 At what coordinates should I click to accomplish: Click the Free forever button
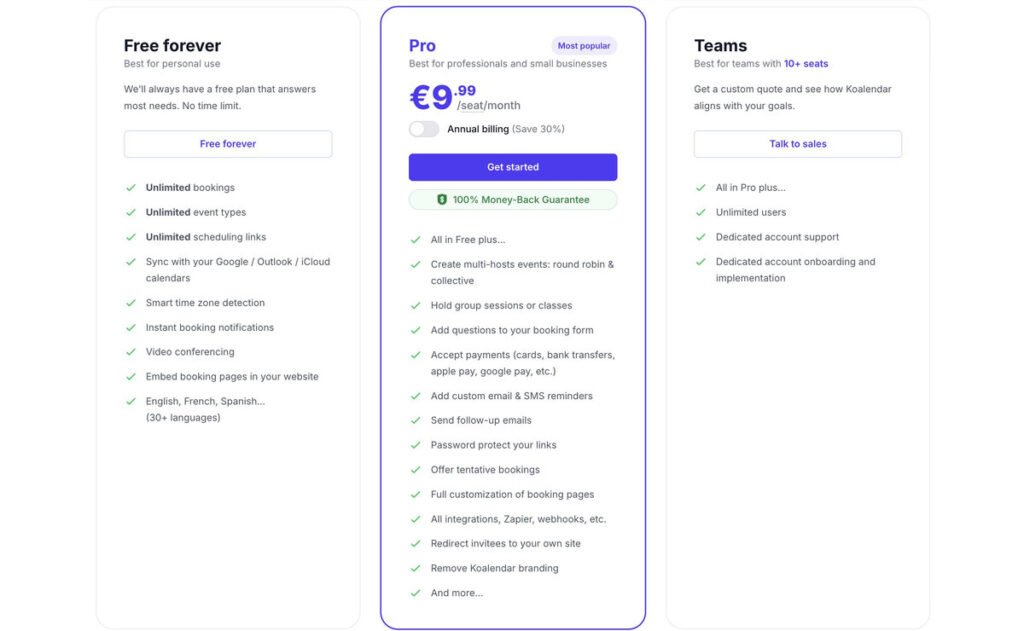[x=228, y=144]
